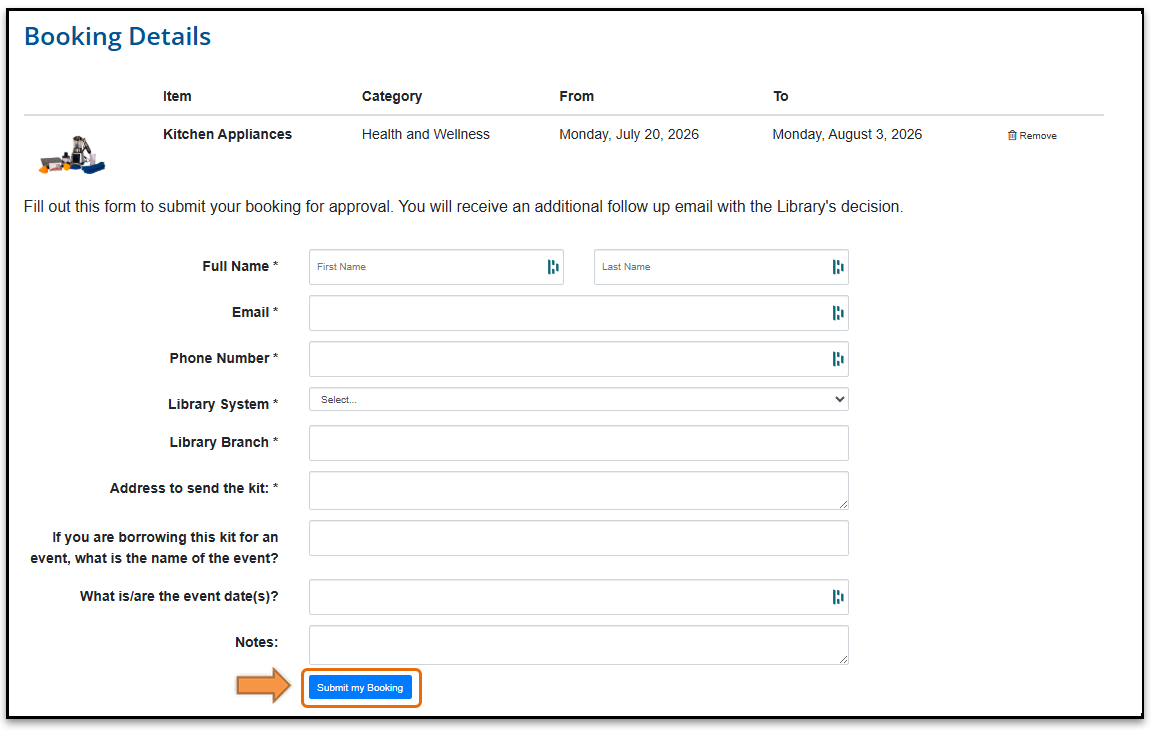The width and height of the screenshot is (1155, 736).
Task: Click autofill icon in Last Name field
Action: [x=838, y=267]
